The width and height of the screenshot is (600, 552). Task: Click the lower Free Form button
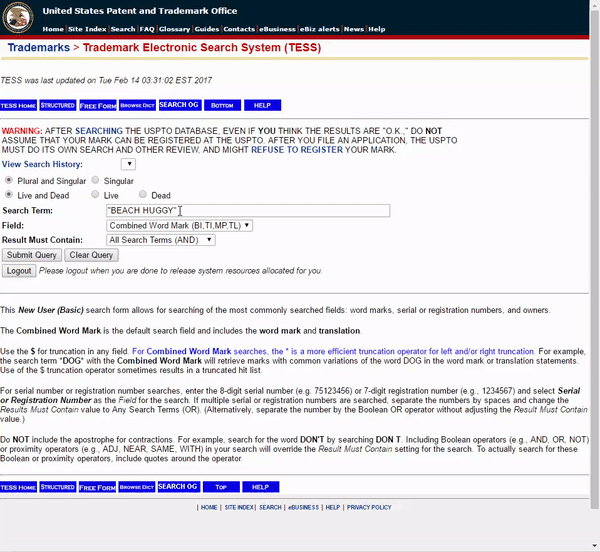click(97, 487)
